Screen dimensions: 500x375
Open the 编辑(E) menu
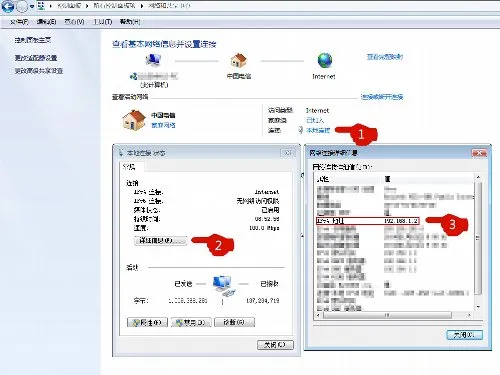pyautogui.click(x=46, y=22)
